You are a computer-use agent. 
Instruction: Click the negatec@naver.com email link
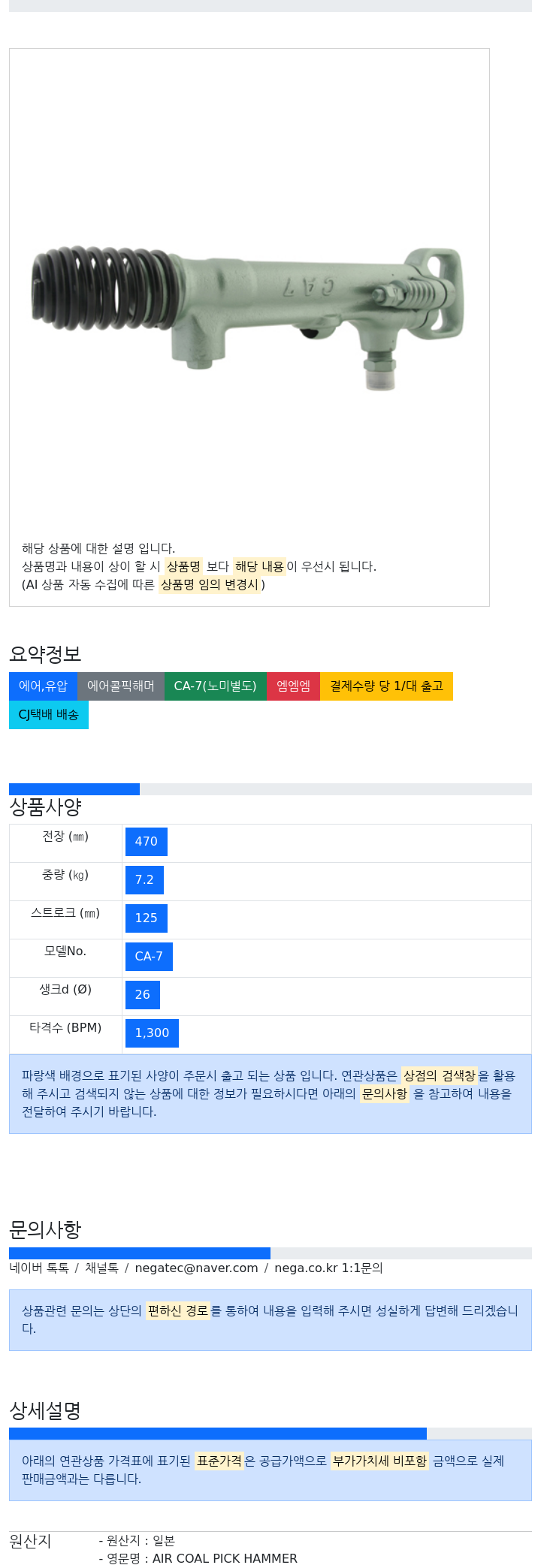point(196,1268)
